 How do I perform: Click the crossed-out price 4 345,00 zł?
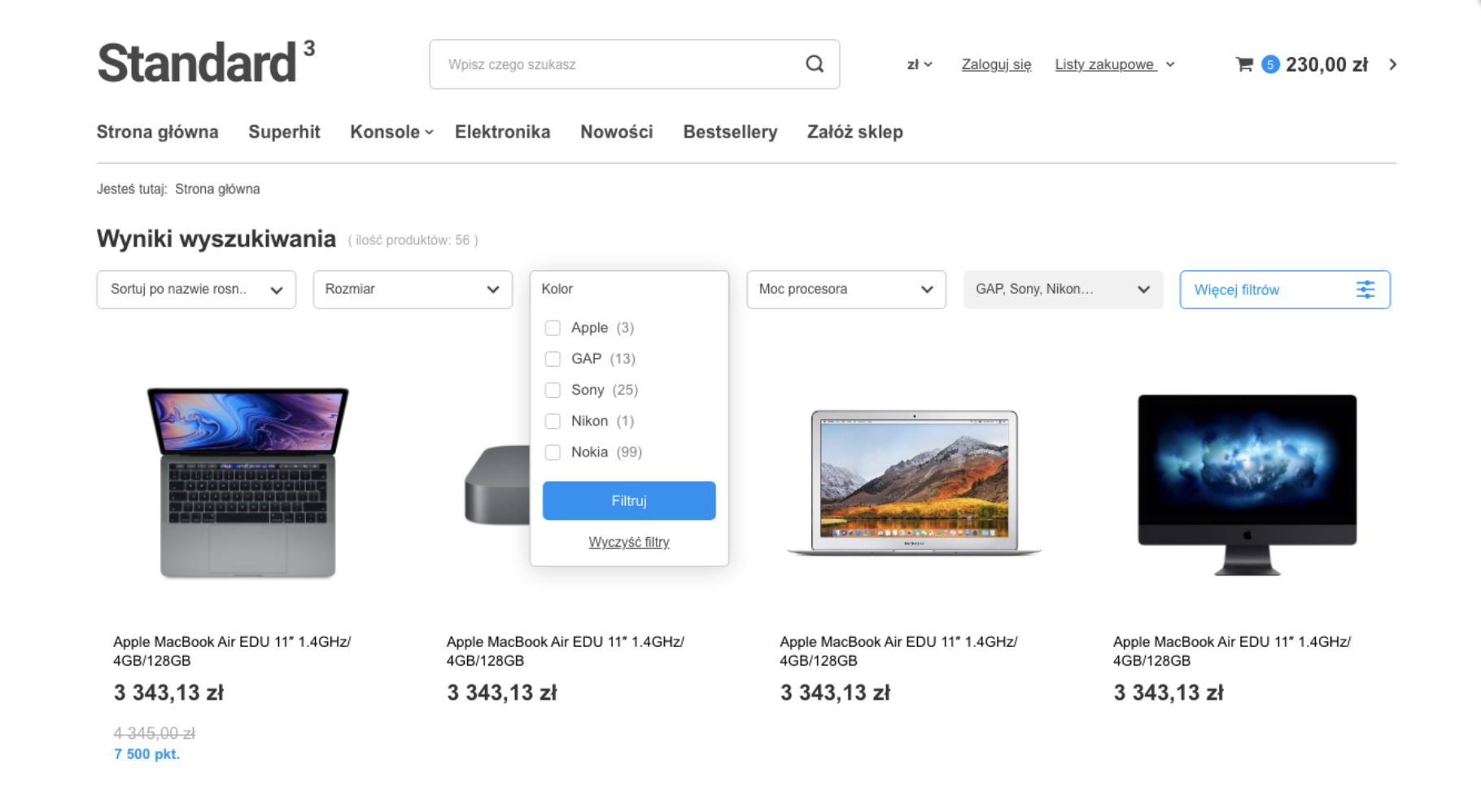pyautogui.click(x=154, y=733)
